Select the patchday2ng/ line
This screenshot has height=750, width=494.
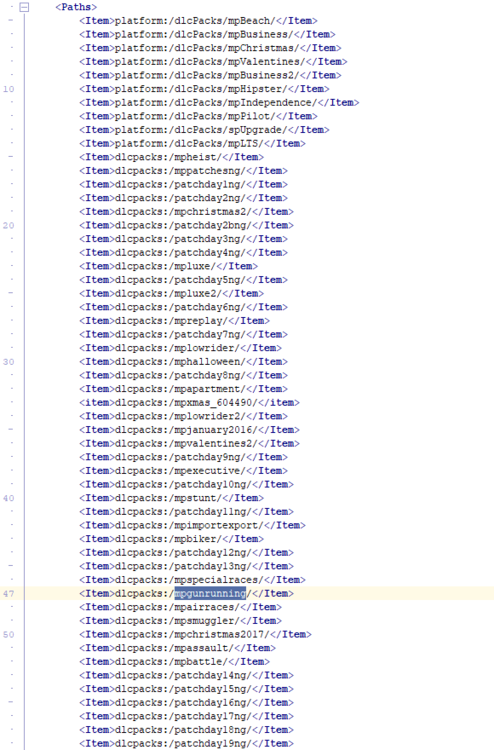click(184, 198)
